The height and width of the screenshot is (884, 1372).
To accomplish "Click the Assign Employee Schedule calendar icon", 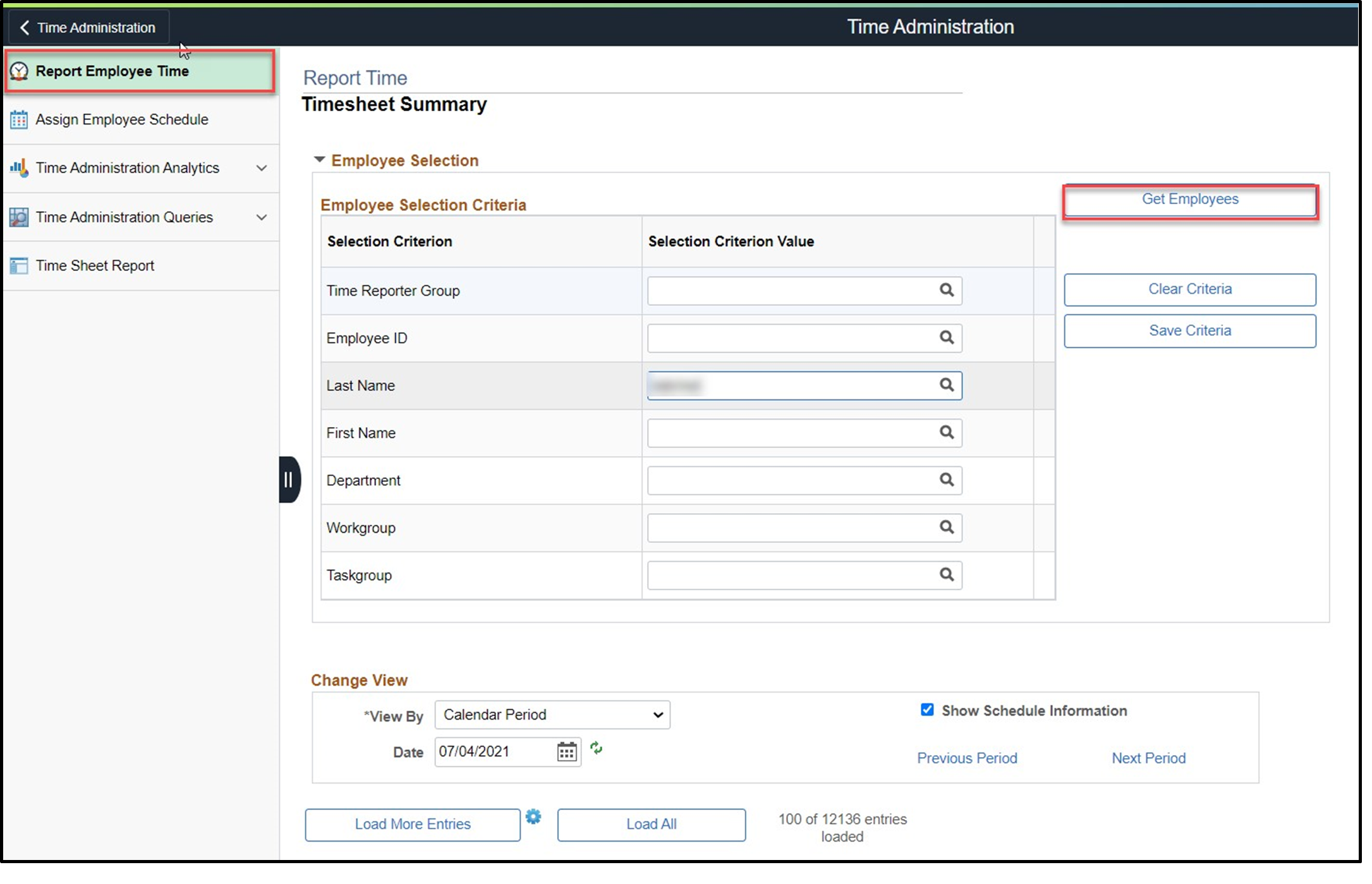I will point(19,119).
